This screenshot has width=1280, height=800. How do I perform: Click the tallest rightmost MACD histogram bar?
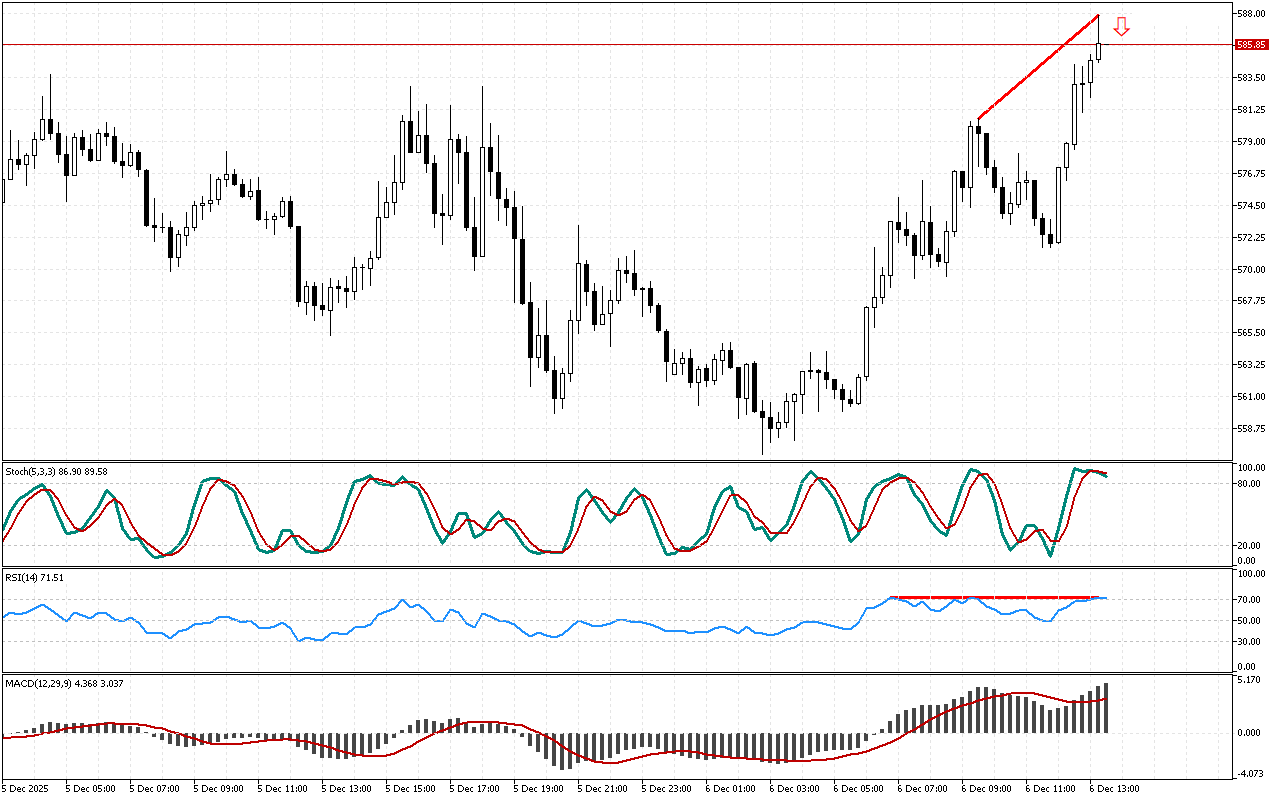click(x=1106, y=708)
